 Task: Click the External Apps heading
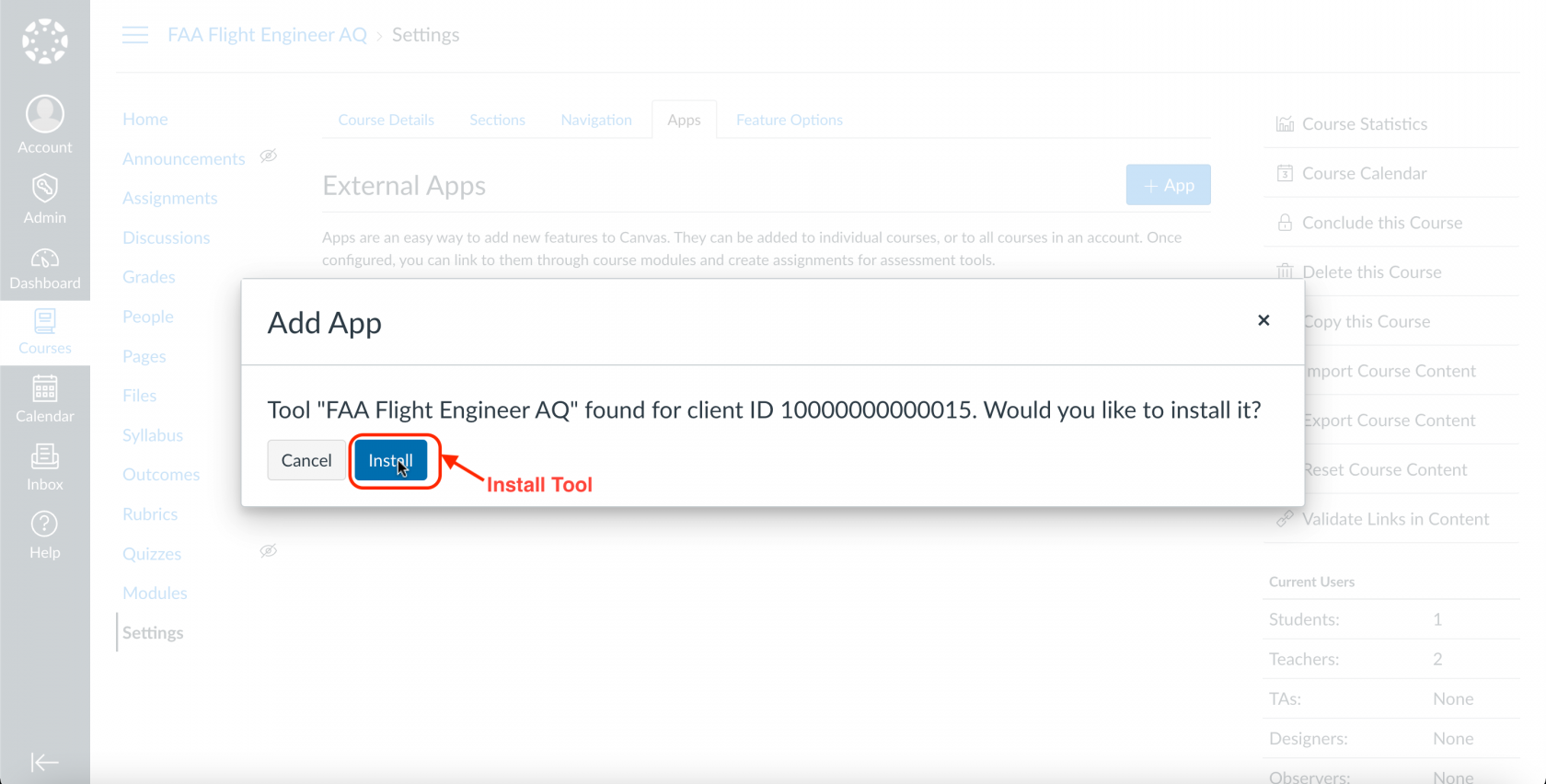point(404,186)
